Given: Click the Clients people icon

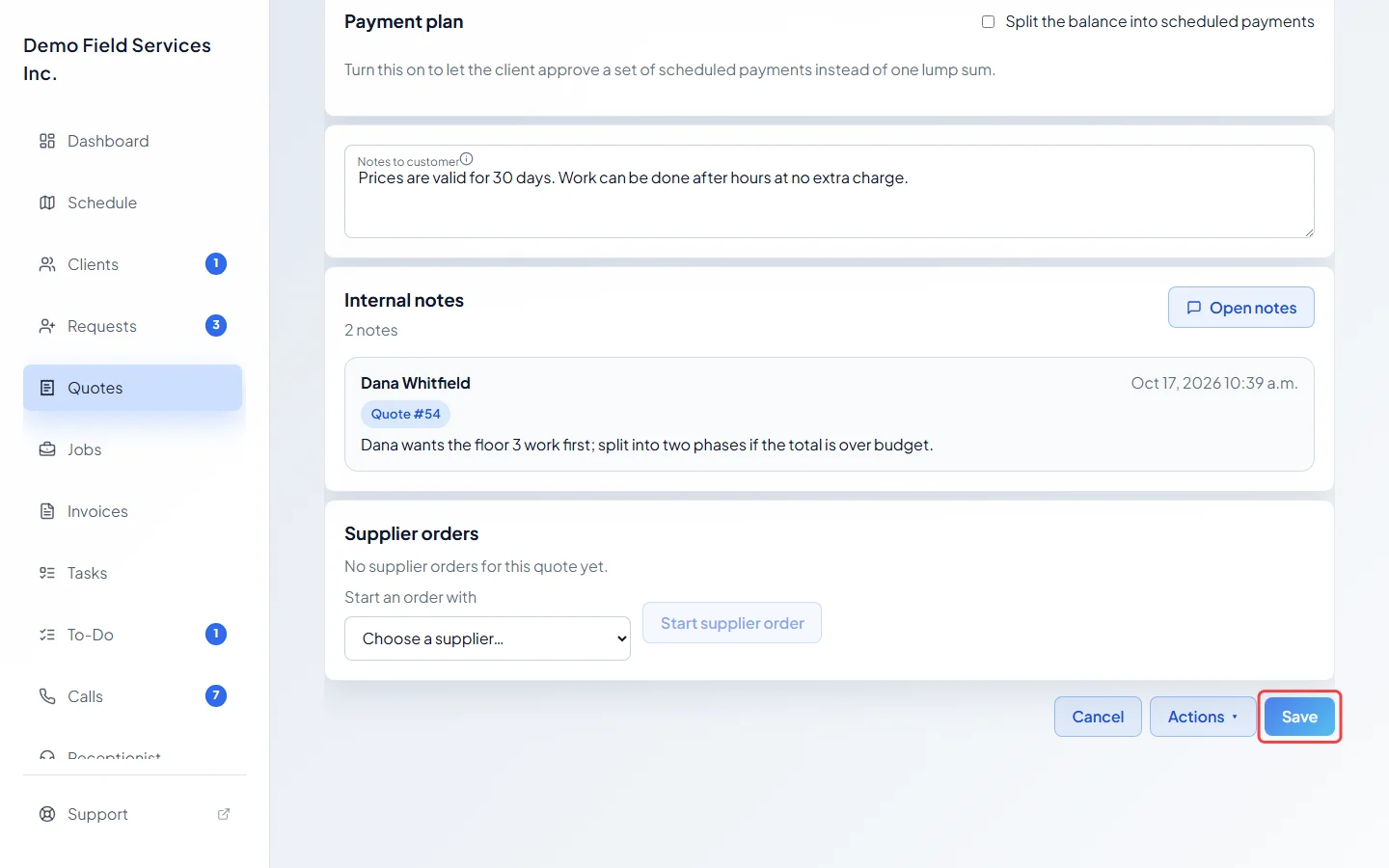Looking at the screenshot, I should (47, 264).
